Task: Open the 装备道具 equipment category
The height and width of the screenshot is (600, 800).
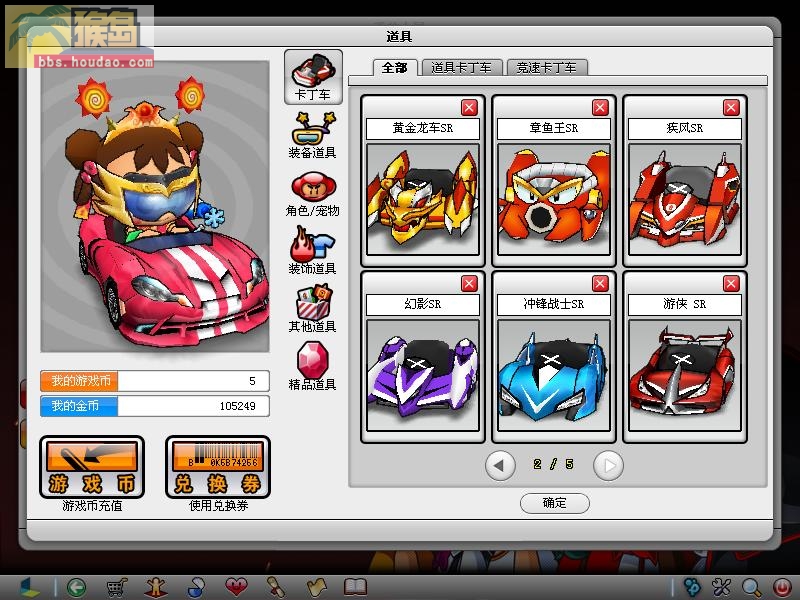Action: tap(313, 136)
